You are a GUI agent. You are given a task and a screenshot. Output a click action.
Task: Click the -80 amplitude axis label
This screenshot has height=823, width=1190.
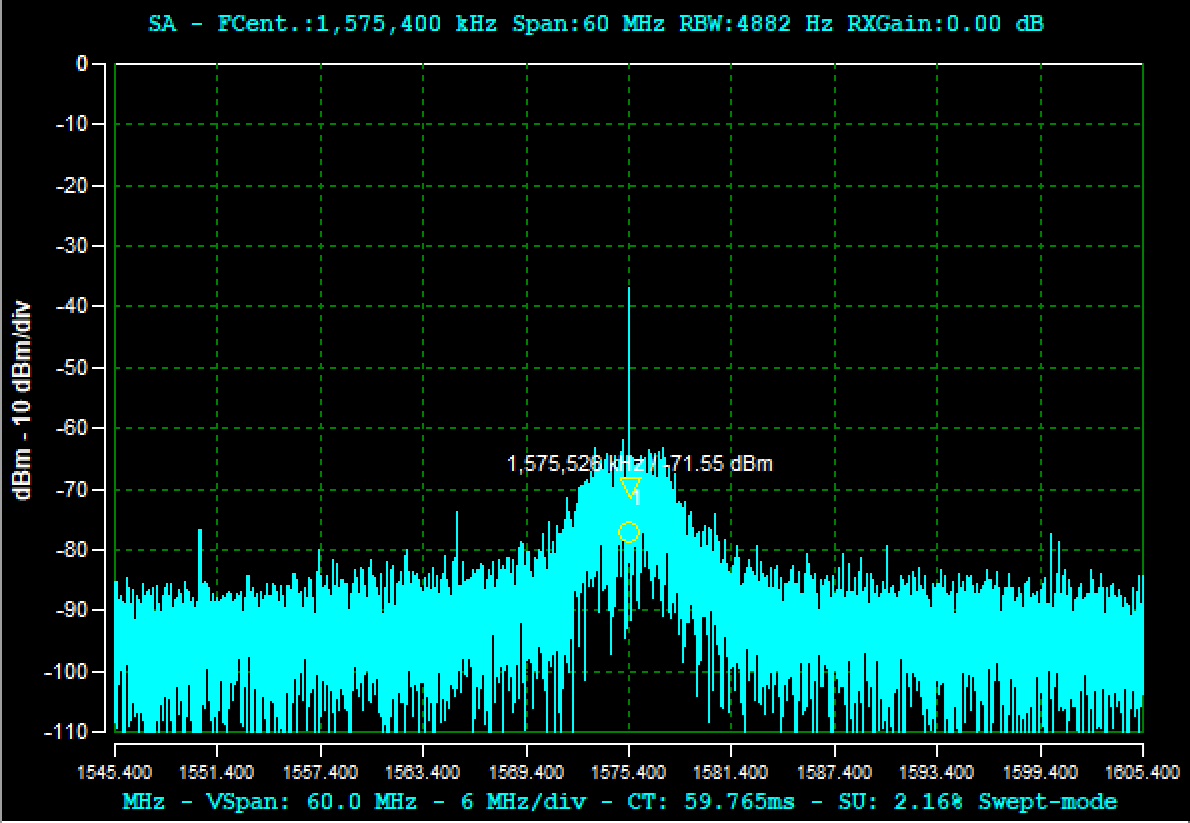point(72,550)
